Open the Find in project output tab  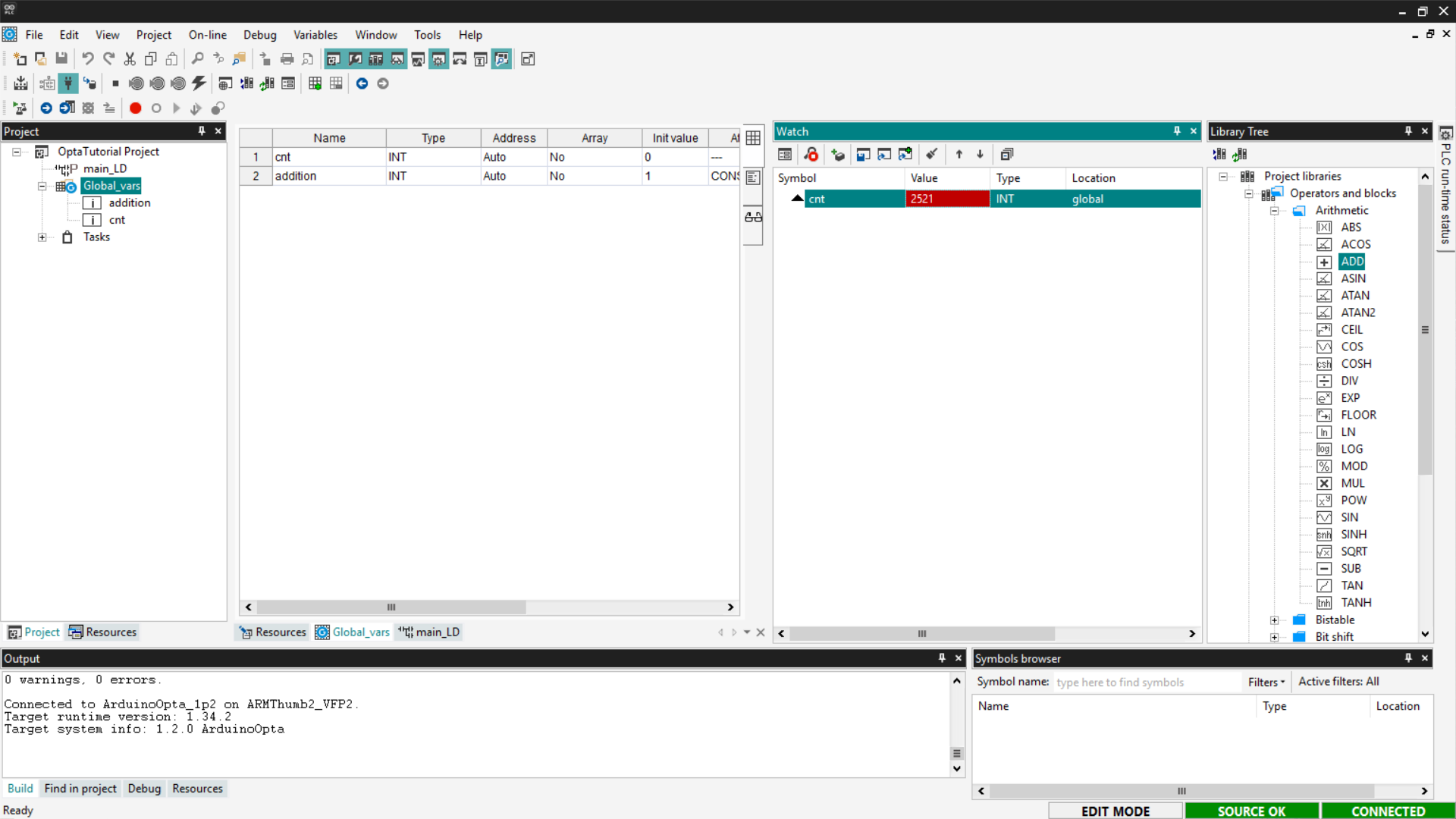tap(80, 789)
